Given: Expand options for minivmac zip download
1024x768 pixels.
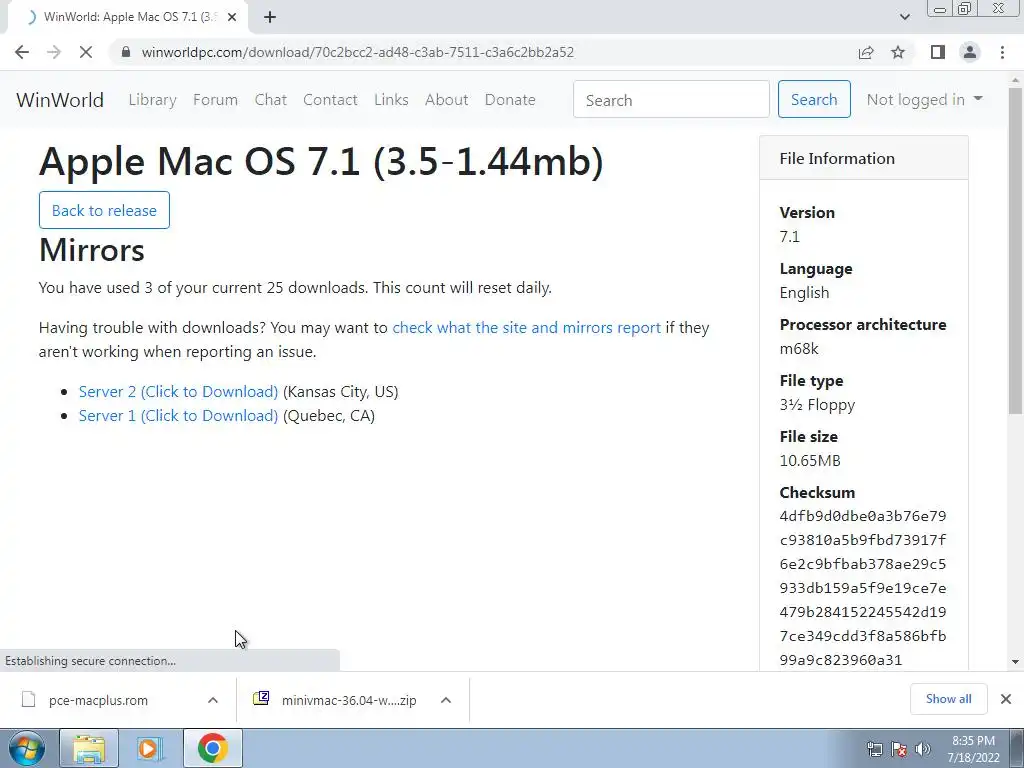Looking at the screenshot, I should [x=446, y=700].
